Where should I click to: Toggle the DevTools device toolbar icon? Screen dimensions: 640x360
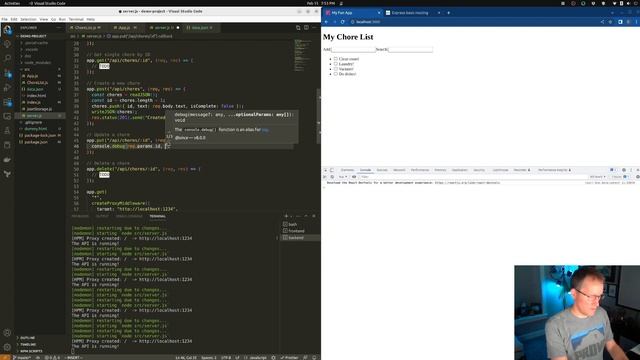(x=332, y=170)
